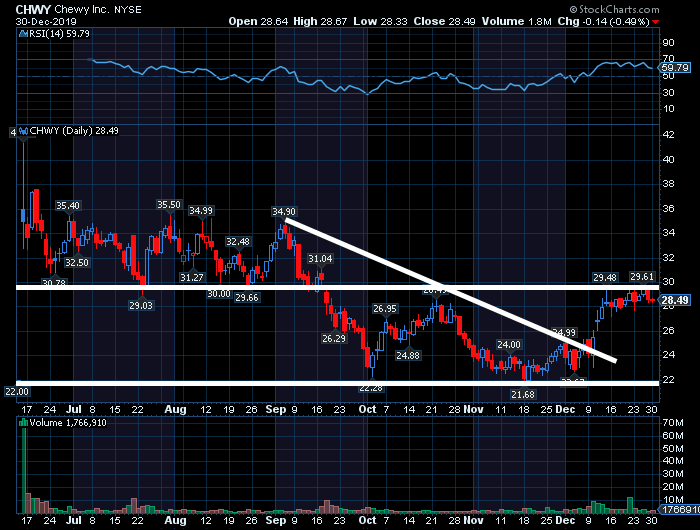Click the Chg -0.14 (-0.49%) value
This screenshot has width=700, height=530.
click(603, 21)
